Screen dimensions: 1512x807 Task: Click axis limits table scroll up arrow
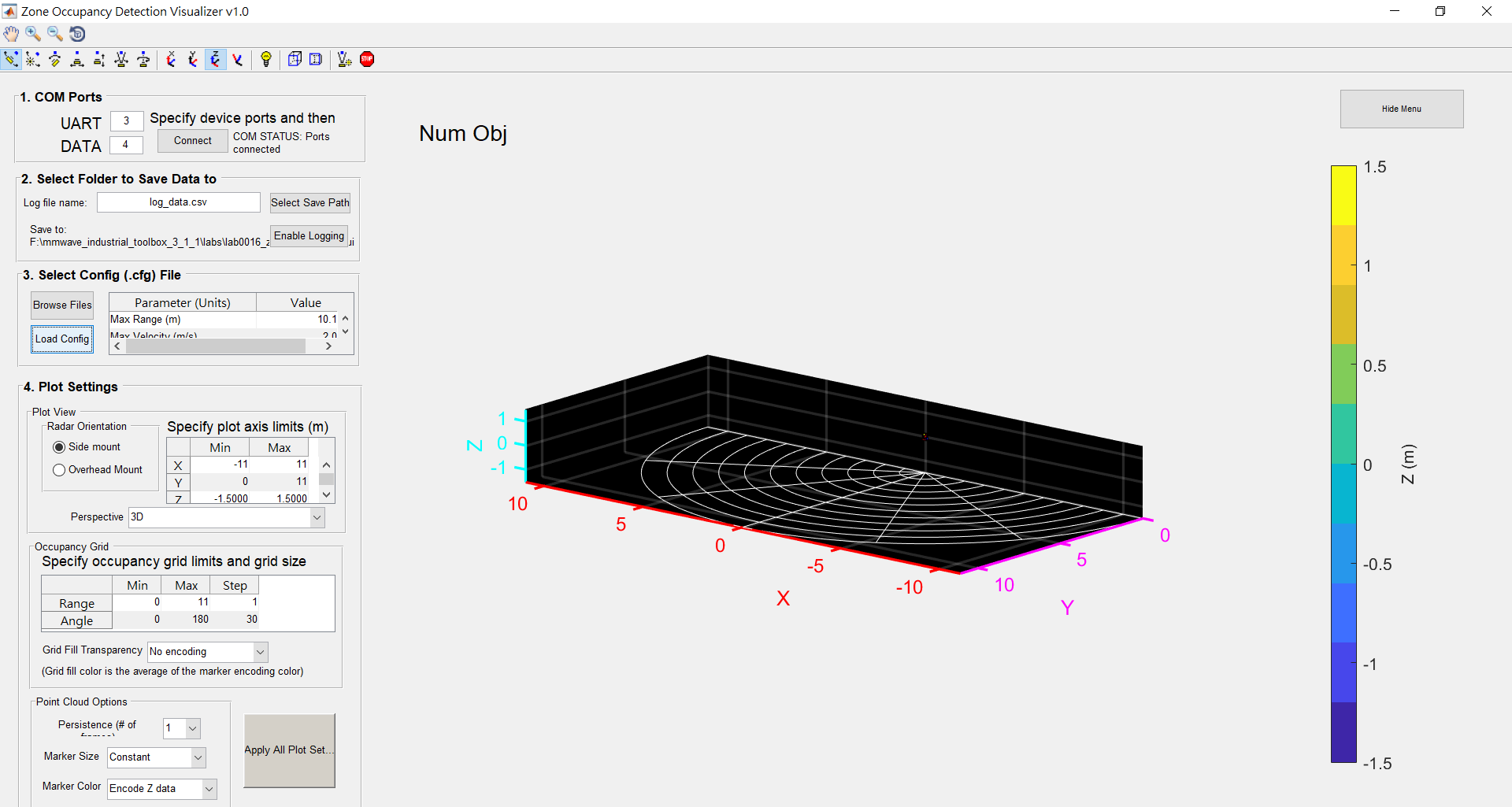tap(327, 465)
